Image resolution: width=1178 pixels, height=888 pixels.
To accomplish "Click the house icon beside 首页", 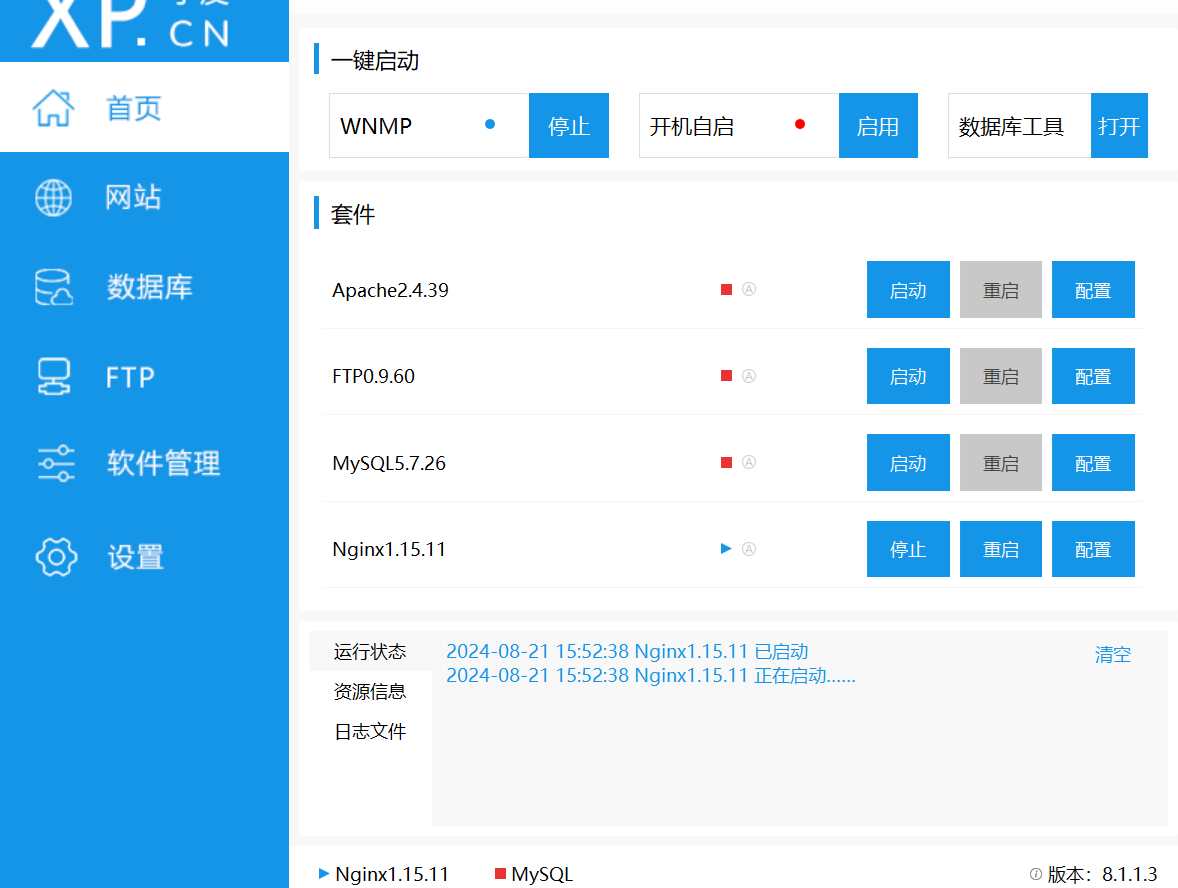I will [x=53, y=108].
